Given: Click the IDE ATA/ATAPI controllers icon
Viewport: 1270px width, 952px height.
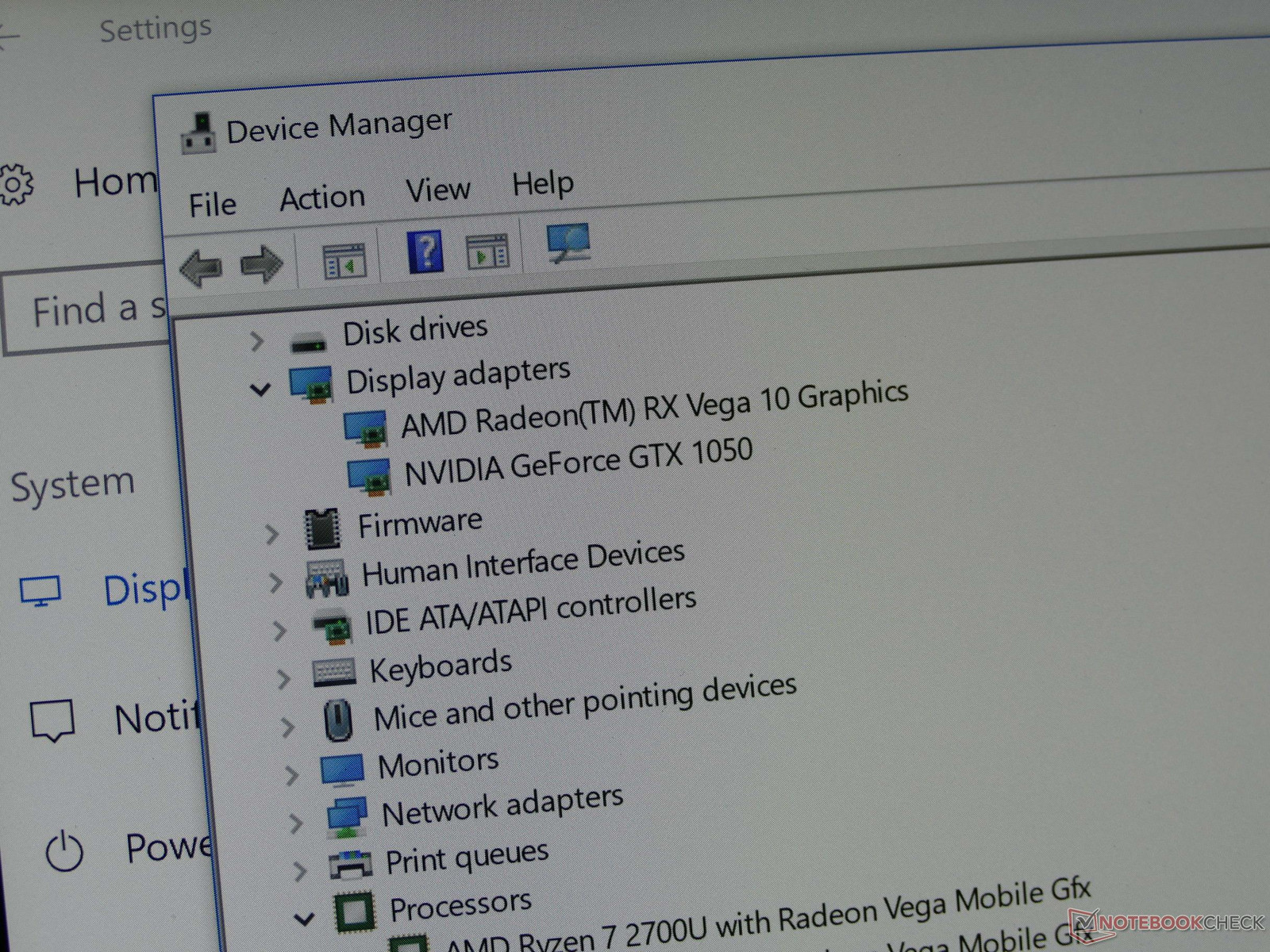Looking at the screenshot, I should point(332,627).
